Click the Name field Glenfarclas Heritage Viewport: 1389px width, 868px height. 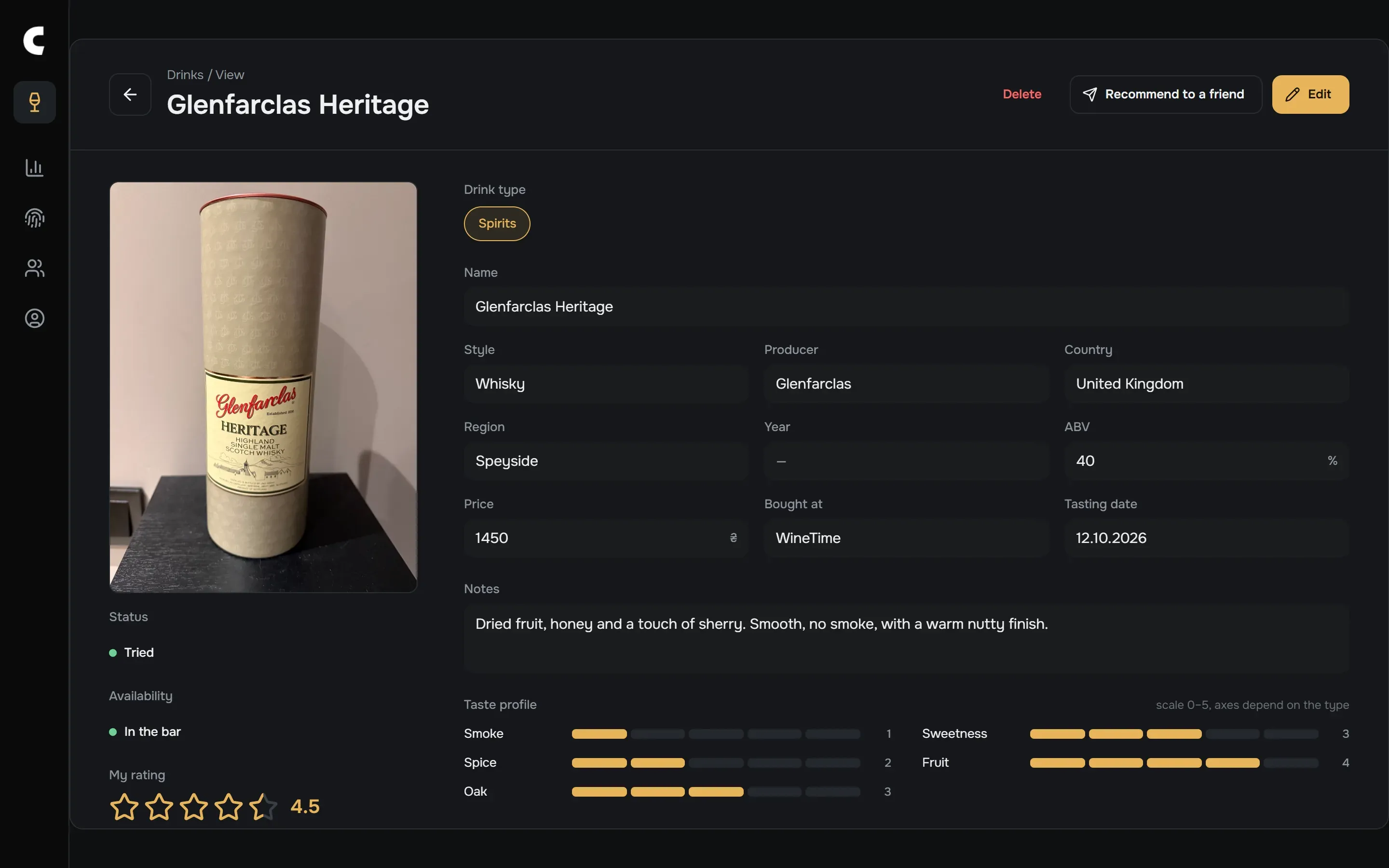[906, 307]
